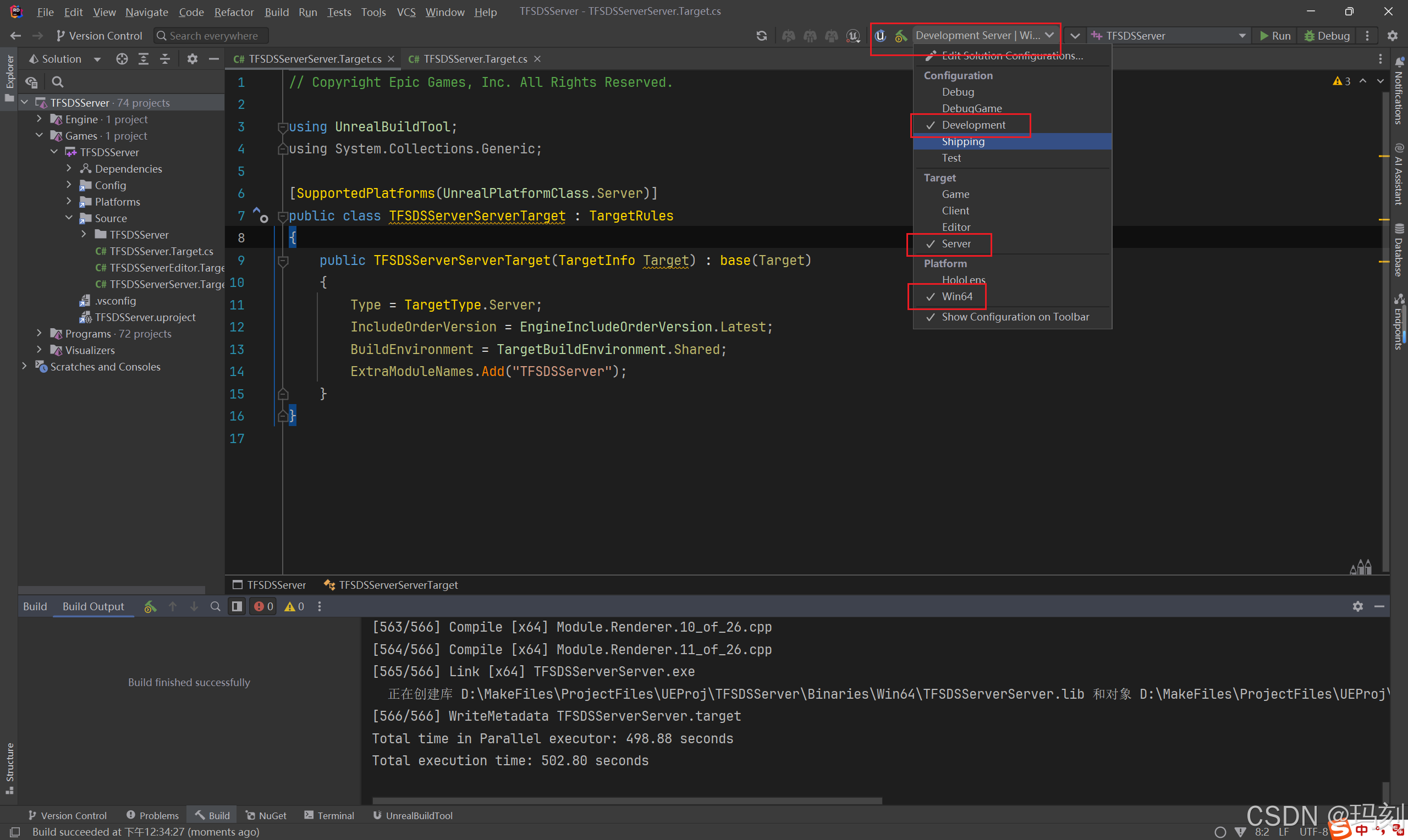Open the Refactor menu
This screenshot has width=1408, height=840.
click(233, 12)
